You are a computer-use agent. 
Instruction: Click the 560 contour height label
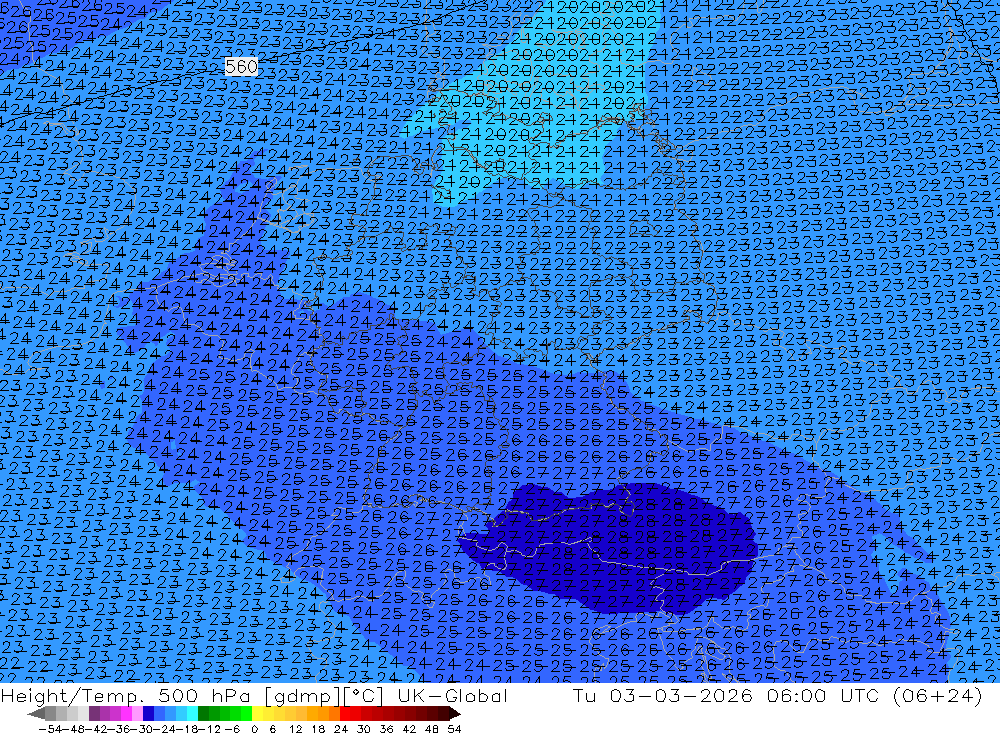[x=241, y=66]
